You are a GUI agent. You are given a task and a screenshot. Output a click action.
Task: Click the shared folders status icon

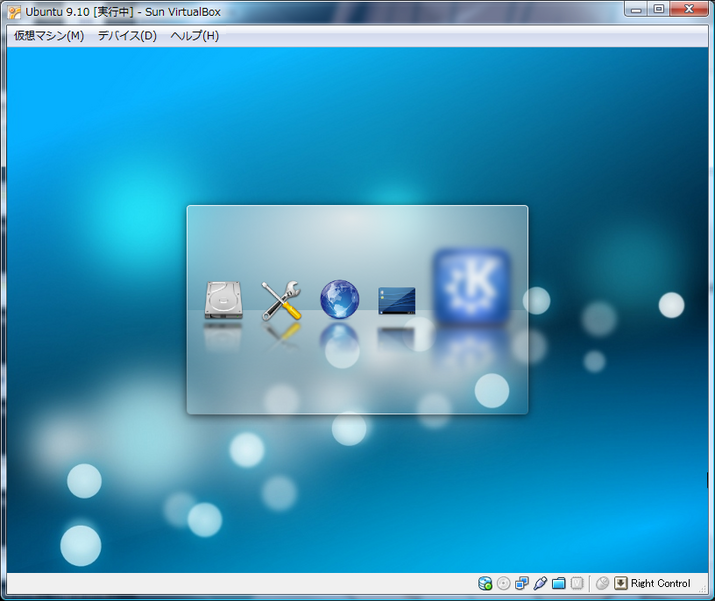click(559, 583)
